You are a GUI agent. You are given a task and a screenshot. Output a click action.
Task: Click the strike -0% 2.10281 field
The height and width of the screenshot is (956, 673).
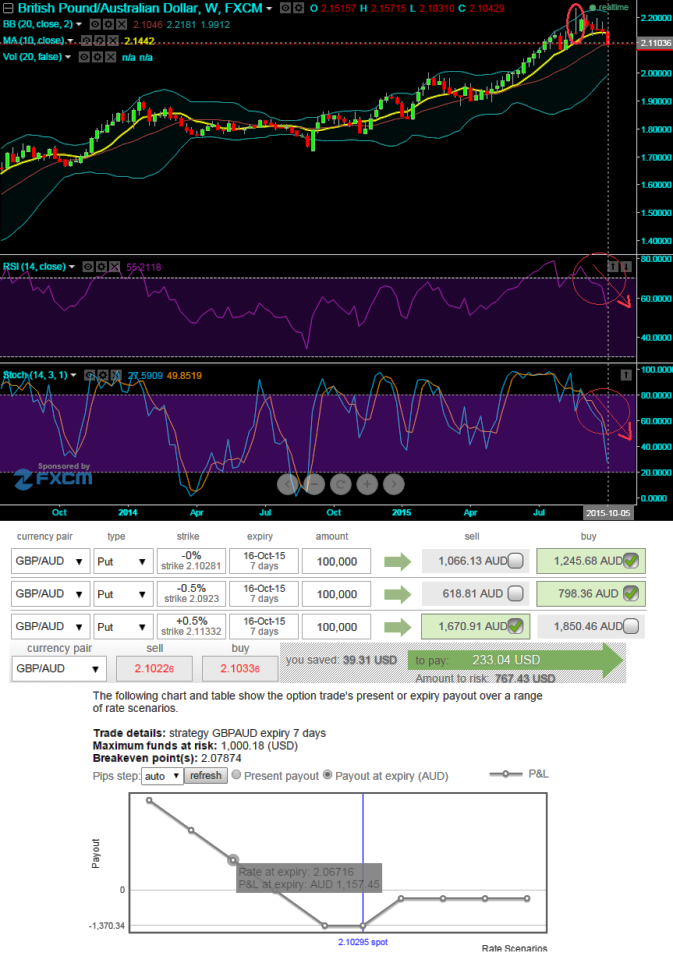point(191,561)
